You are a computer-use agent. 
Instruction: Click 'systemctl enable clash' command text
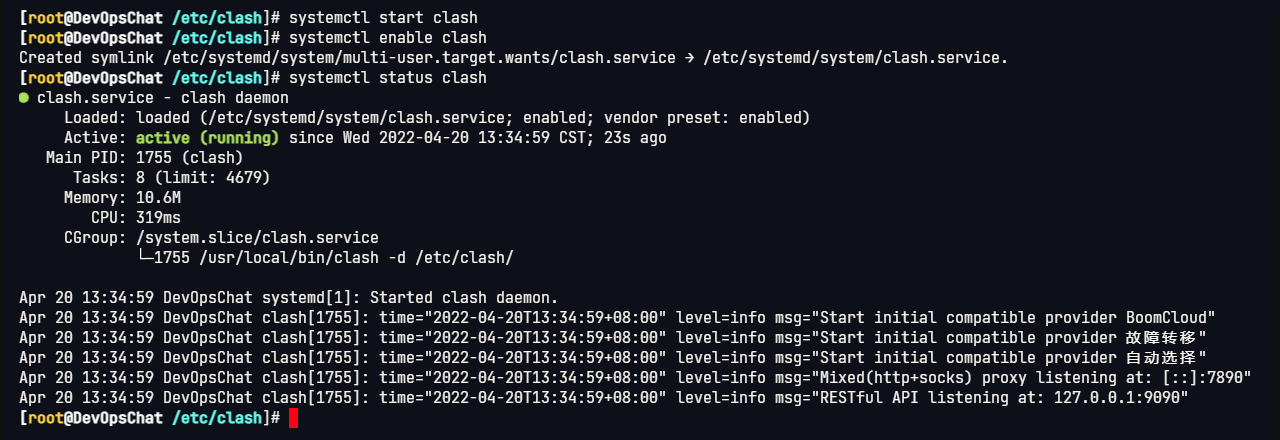[388, 38]
